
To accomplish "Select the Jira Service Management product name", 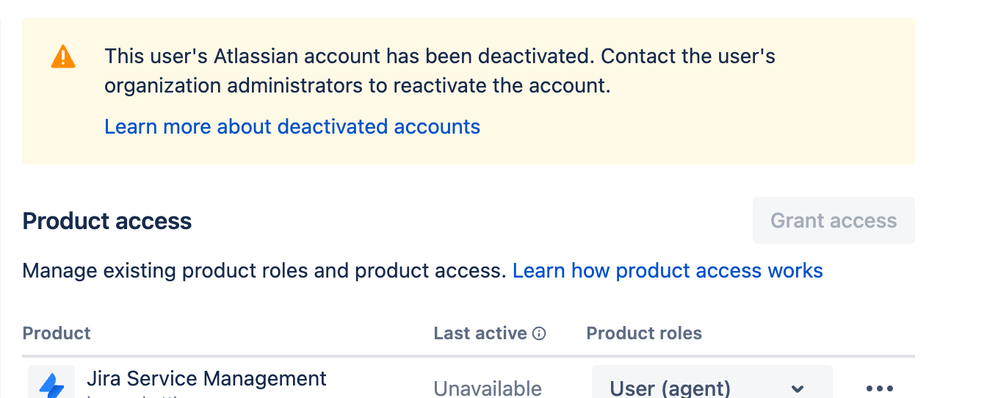I will 207,378.
